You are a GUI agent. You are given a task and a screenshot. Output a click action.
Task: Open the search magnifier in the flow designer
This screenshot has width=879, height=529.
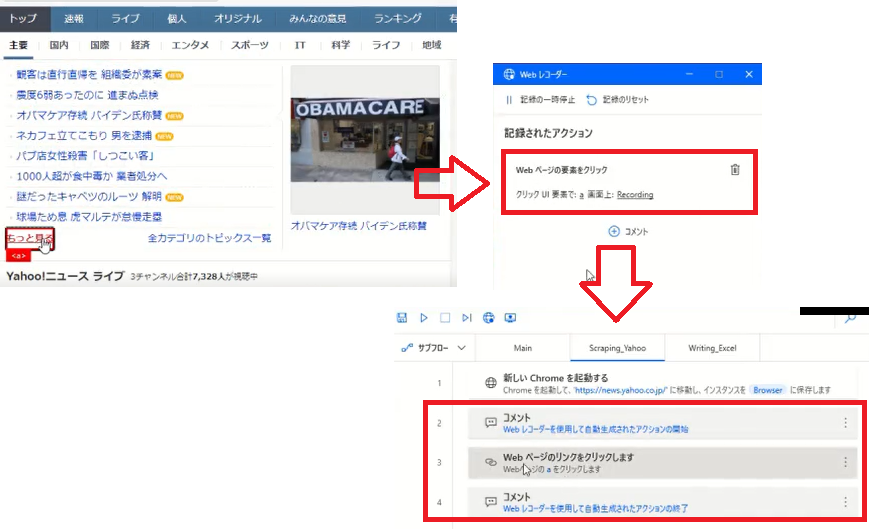click(x=850, y=319)
